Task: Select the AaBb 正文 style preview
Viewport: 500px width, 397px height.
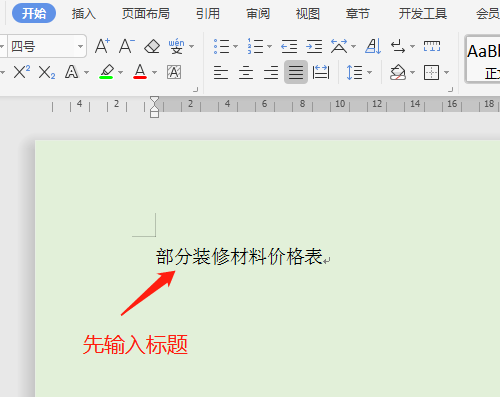Action: point(483,59)
